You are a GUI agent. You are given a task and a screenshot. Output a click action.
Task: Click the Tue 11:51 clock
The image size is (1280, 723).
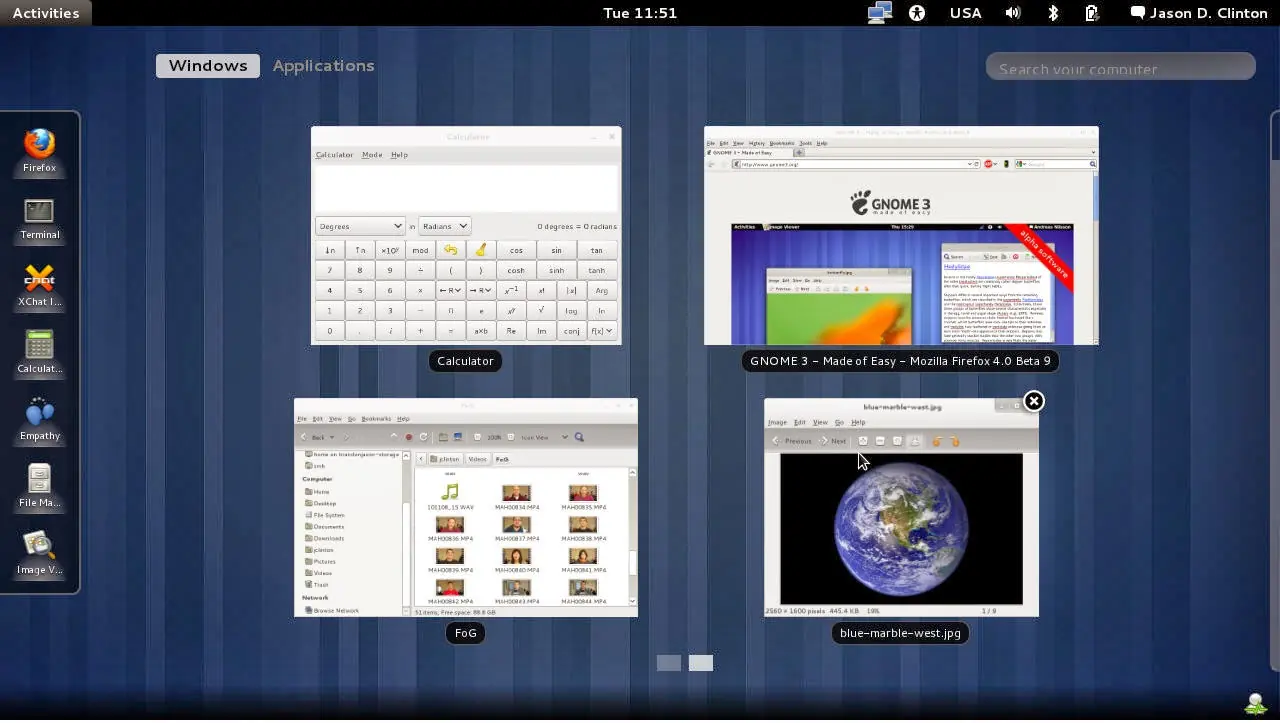640,13
